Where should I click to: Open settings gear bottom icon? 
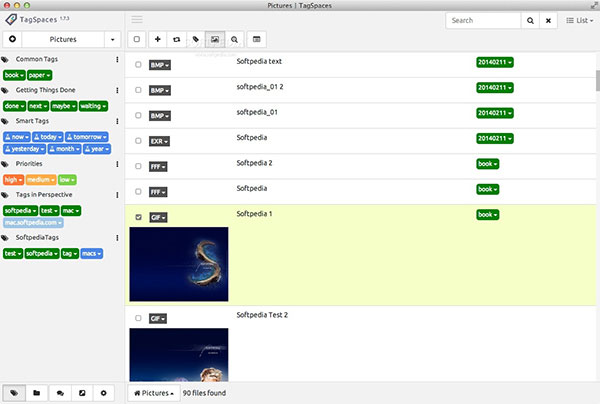[x=103, y=393]
